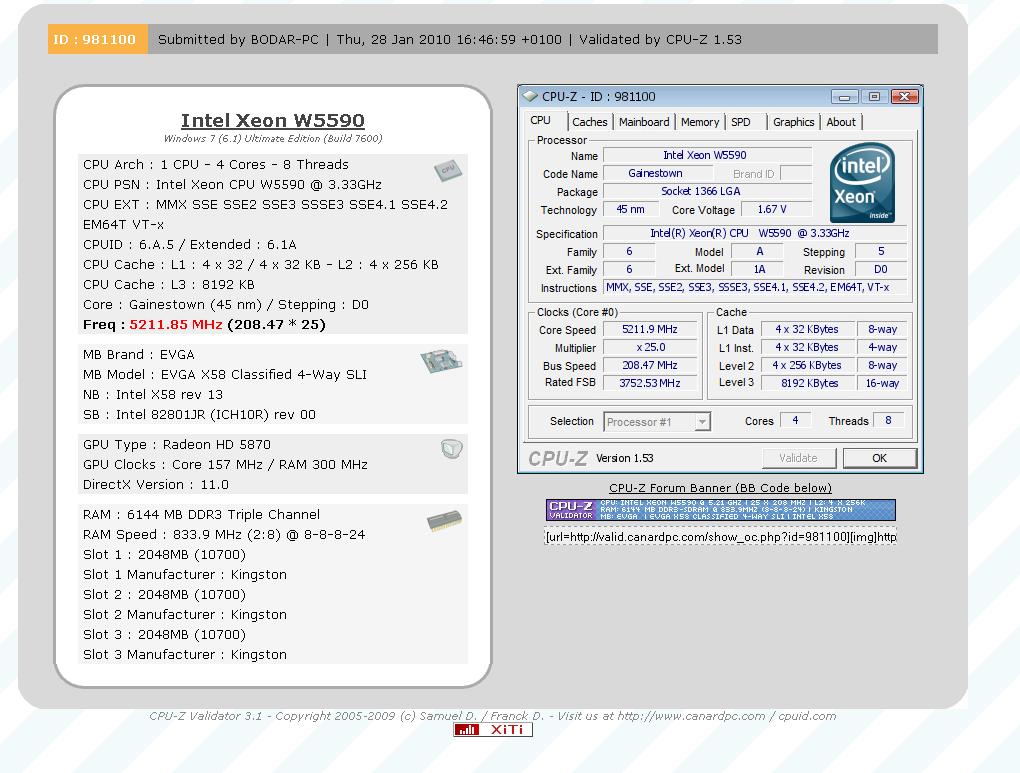The width and height of the screenshot is (1020, 773).
Task: Click the Package field Socket 1366 LGA
Action: click(x=708, y=191)
